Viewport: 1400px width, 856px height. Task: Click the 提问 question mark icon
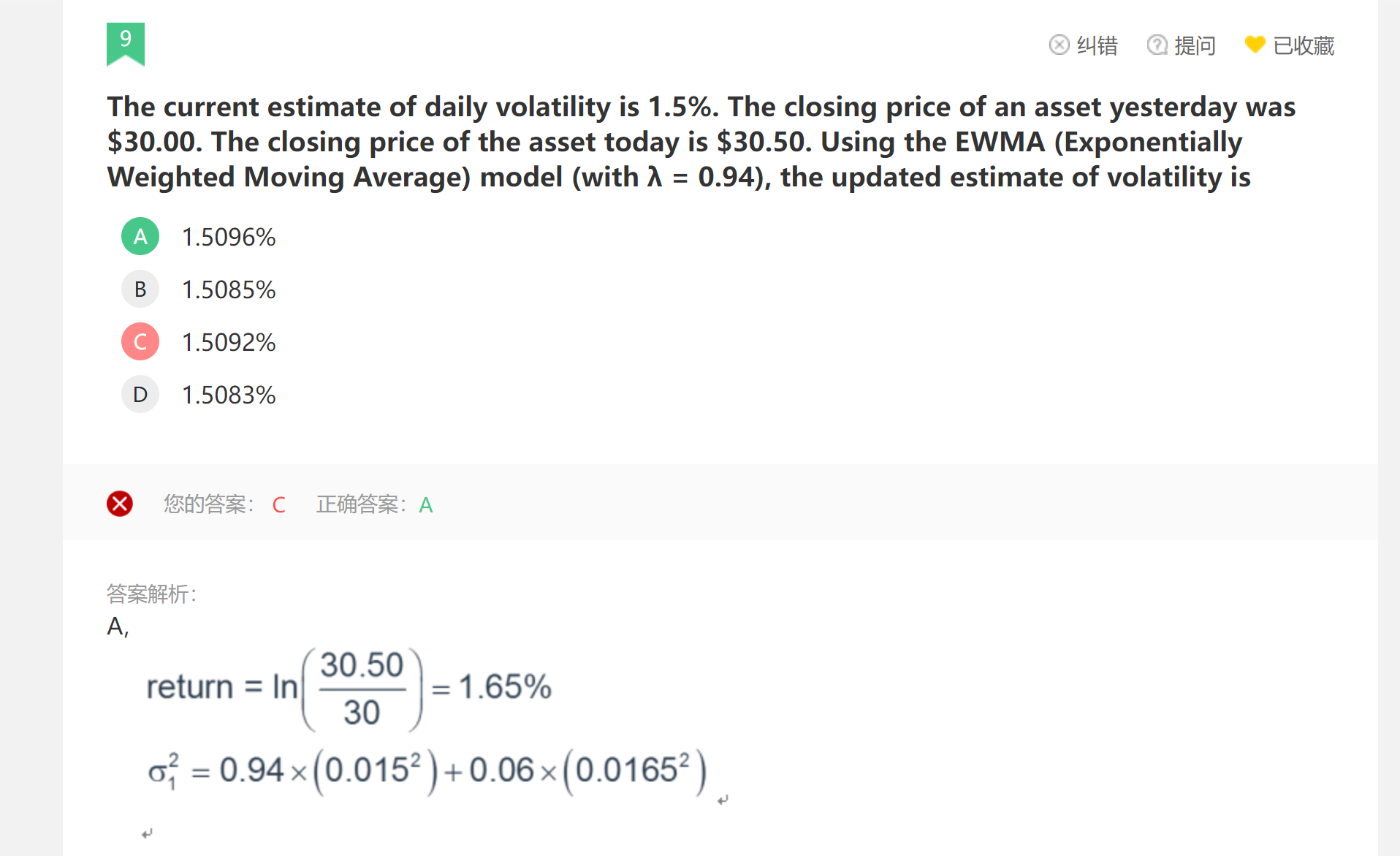coord(1157,45)
